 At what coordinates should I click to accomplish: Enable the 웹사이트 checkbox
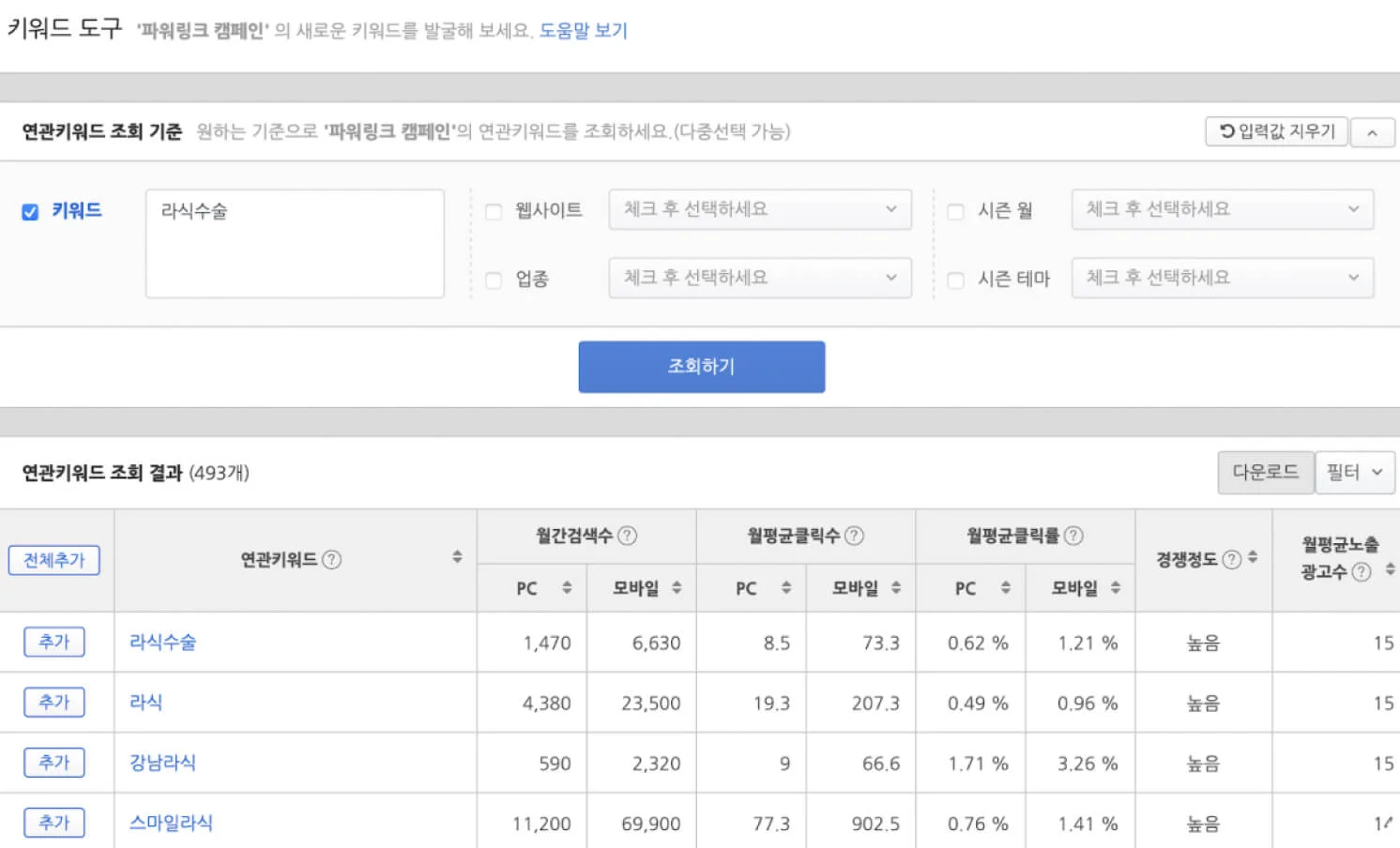pyautogui.click(x=494, y=212)
